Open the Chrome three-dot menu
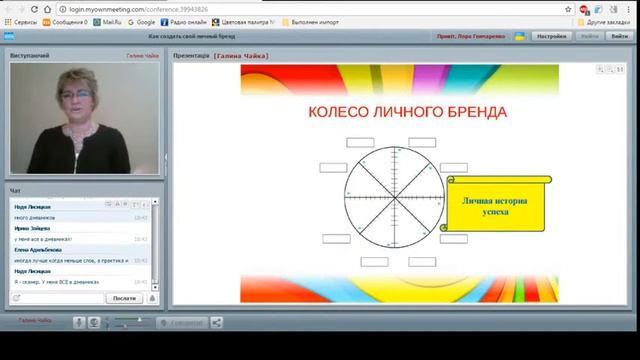 pyautogui.click(x=629, y=9)
